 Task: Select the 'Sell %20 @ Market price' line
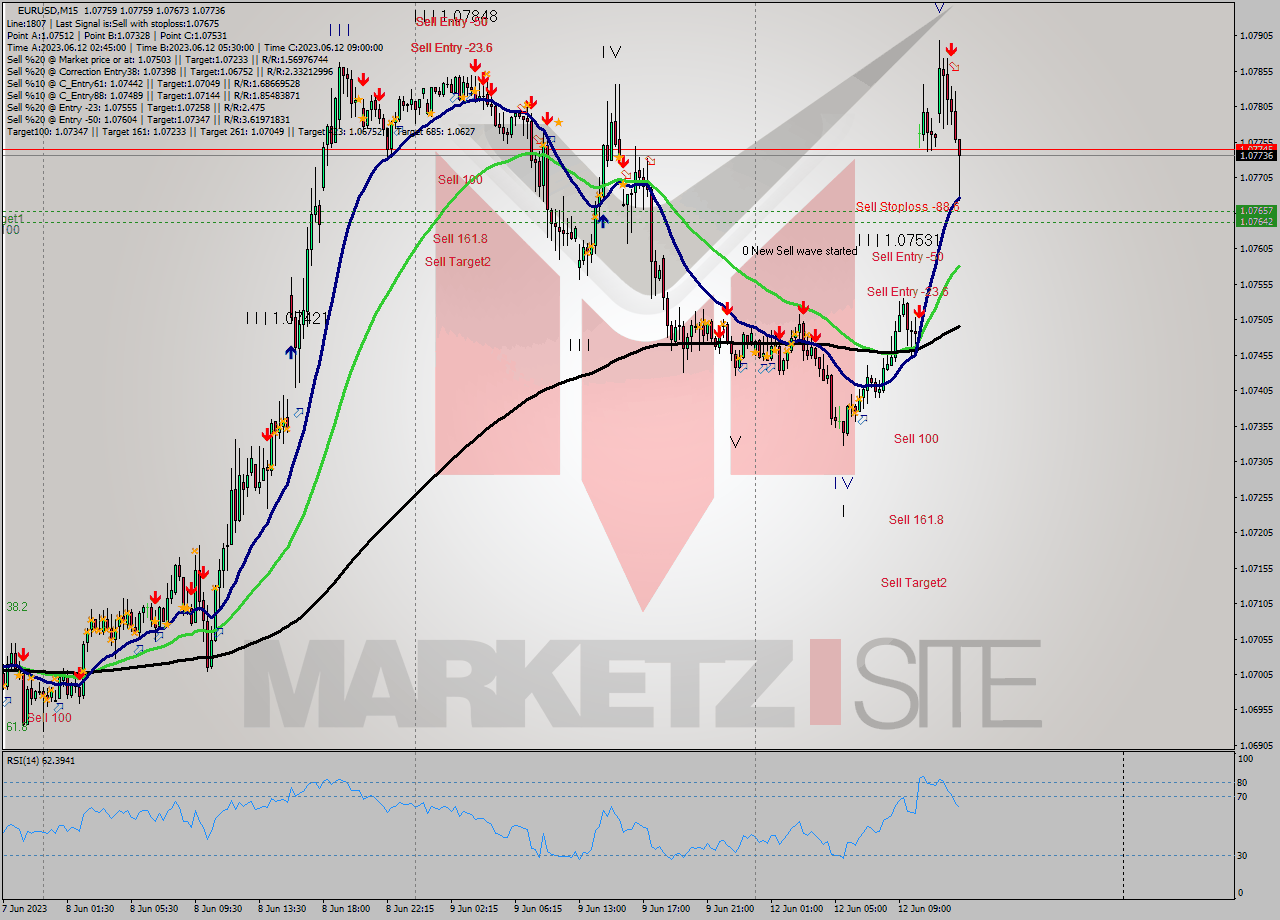click(x=167, y=59)
